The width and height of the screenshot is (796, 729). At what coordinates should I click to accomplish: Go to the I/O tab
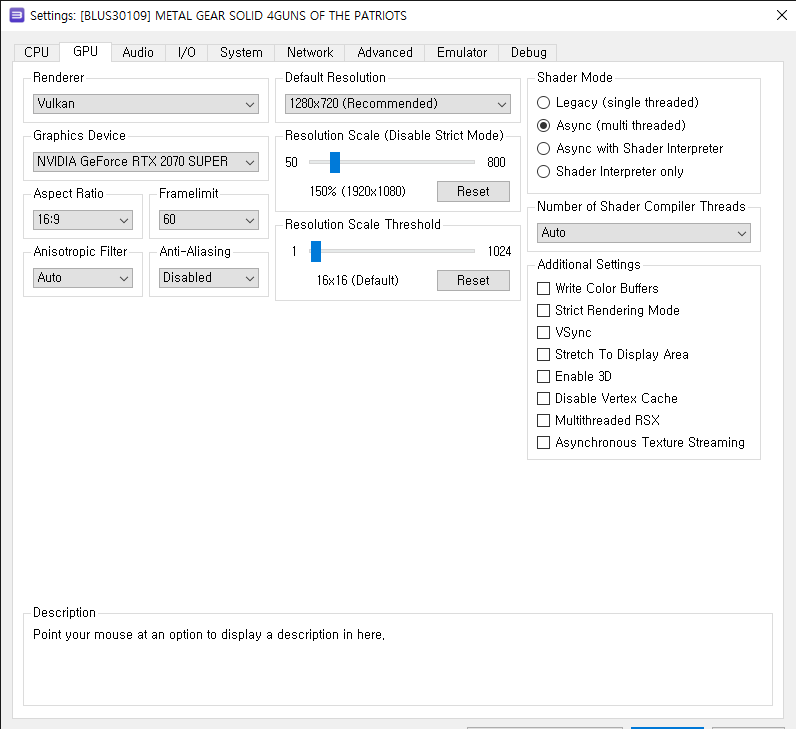coord(186,52)
